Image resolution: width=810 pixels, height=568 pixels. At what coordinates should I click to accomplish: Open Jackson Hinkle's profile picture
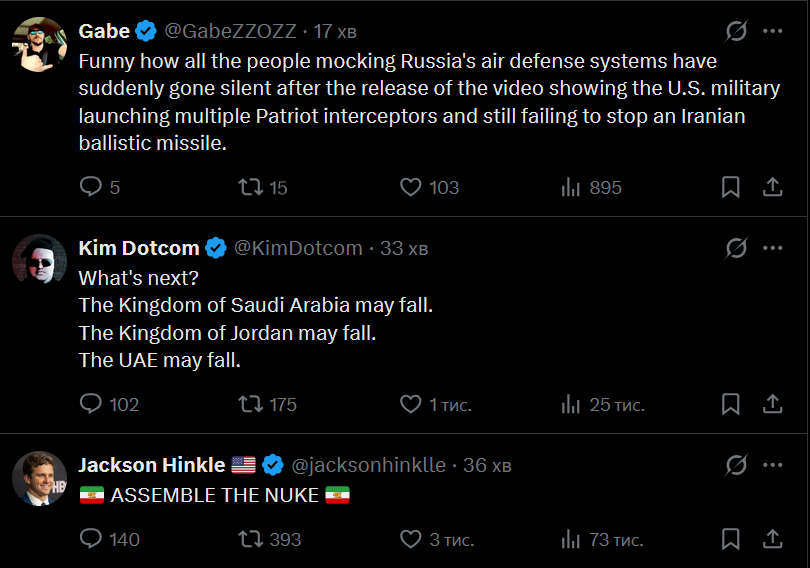click(x=39, y=479)
